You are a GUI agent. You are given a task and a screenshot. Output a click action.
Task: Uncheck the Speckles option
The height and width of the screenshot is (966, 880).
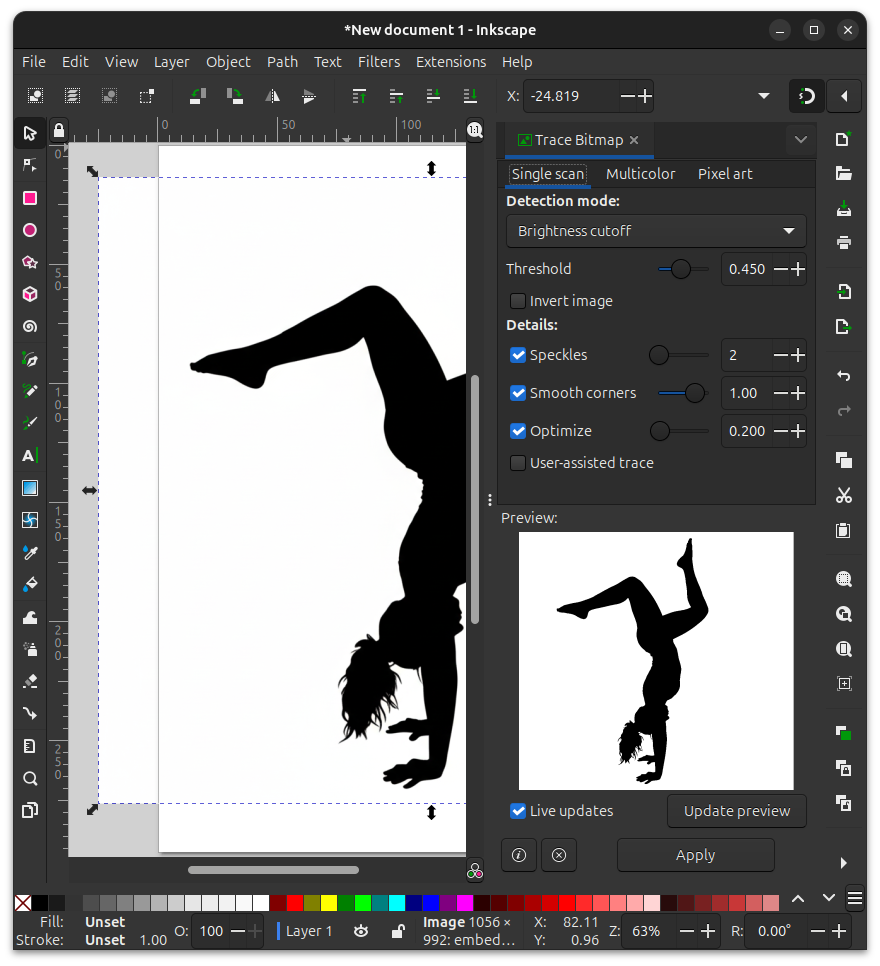(518, 355)
